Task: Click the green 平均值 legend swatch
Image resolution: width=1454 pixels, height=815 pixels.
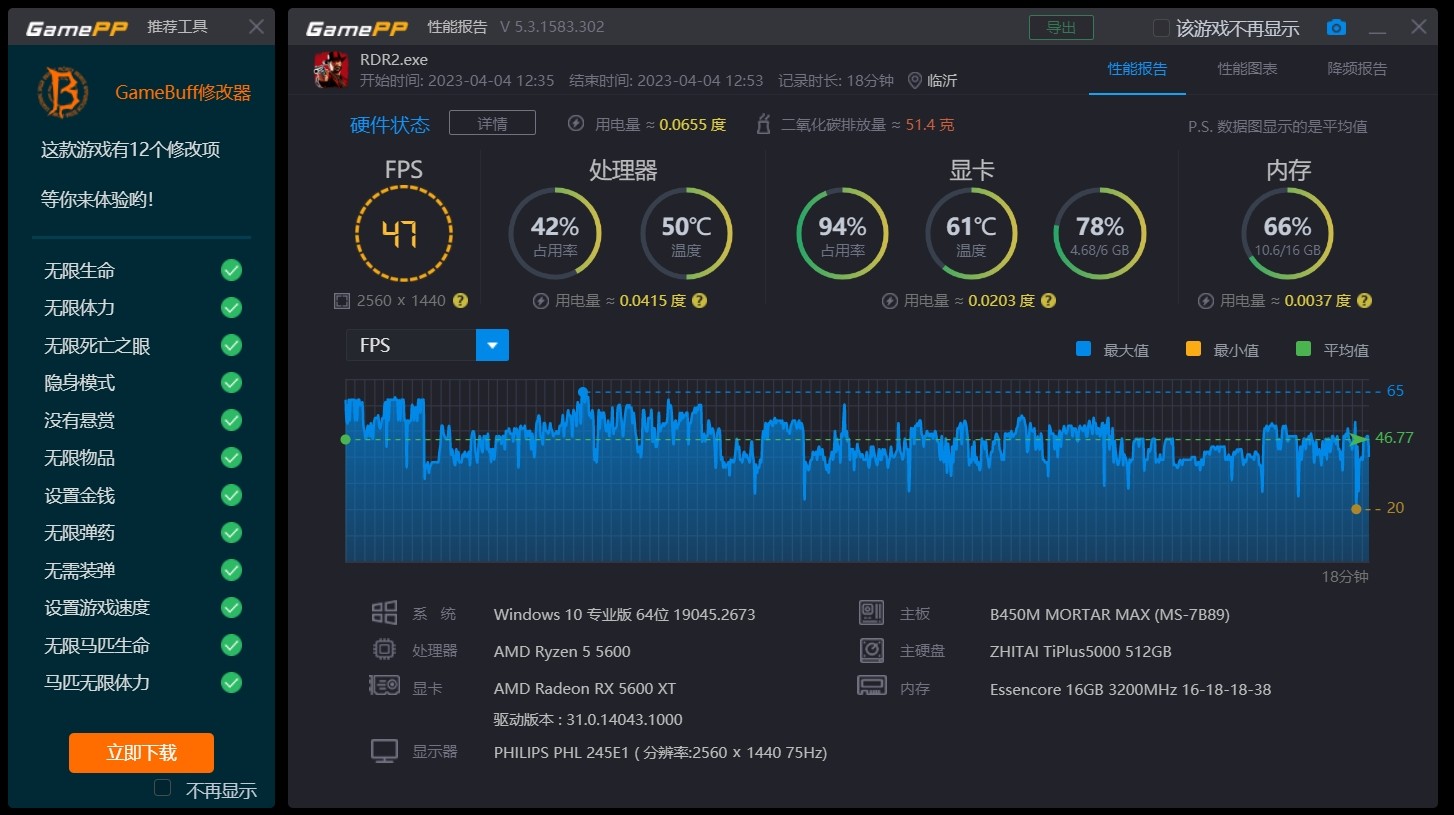Action: [1303, 349]
